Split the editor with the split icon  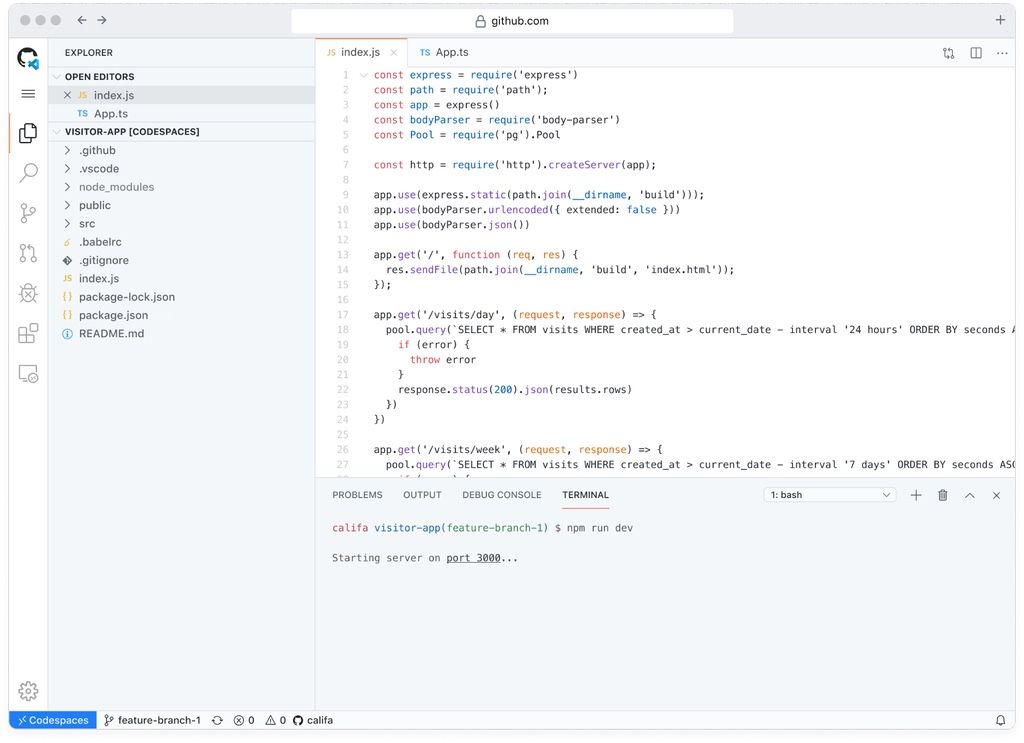[976, 53]
